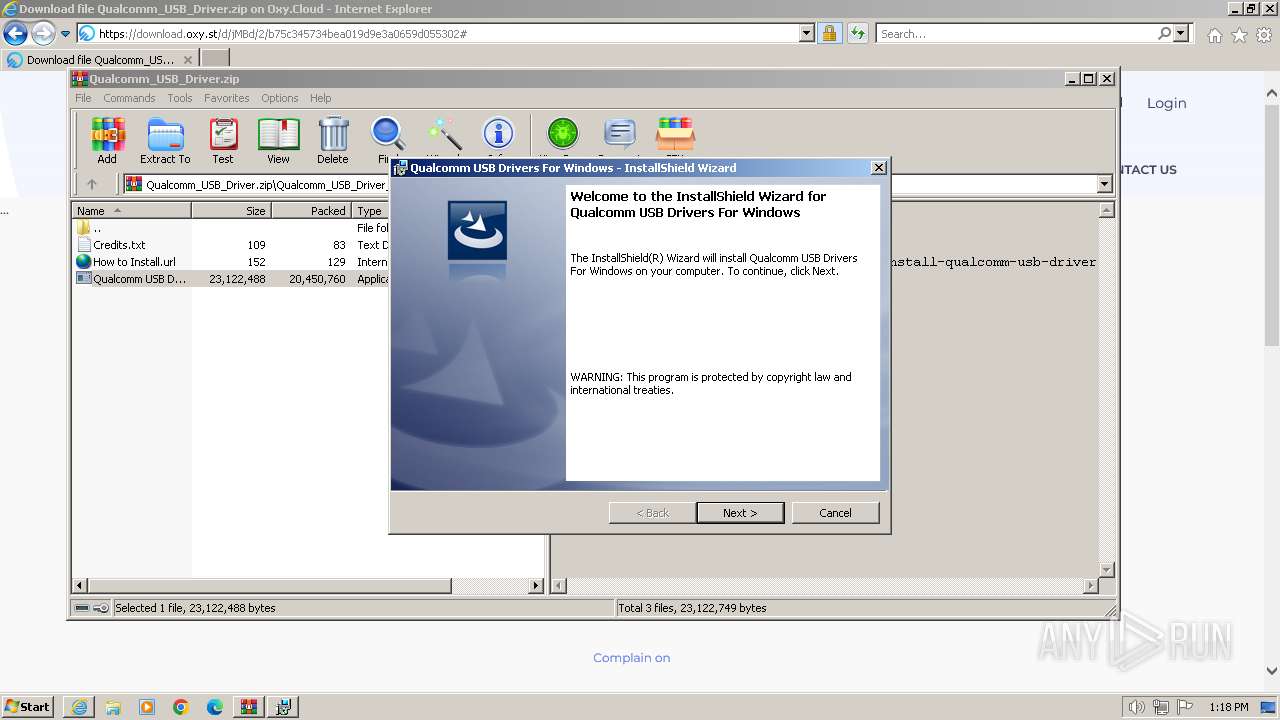Go up one folder in WinRAR
This screenshot has width=1280, height=720.
pos(92,184)
